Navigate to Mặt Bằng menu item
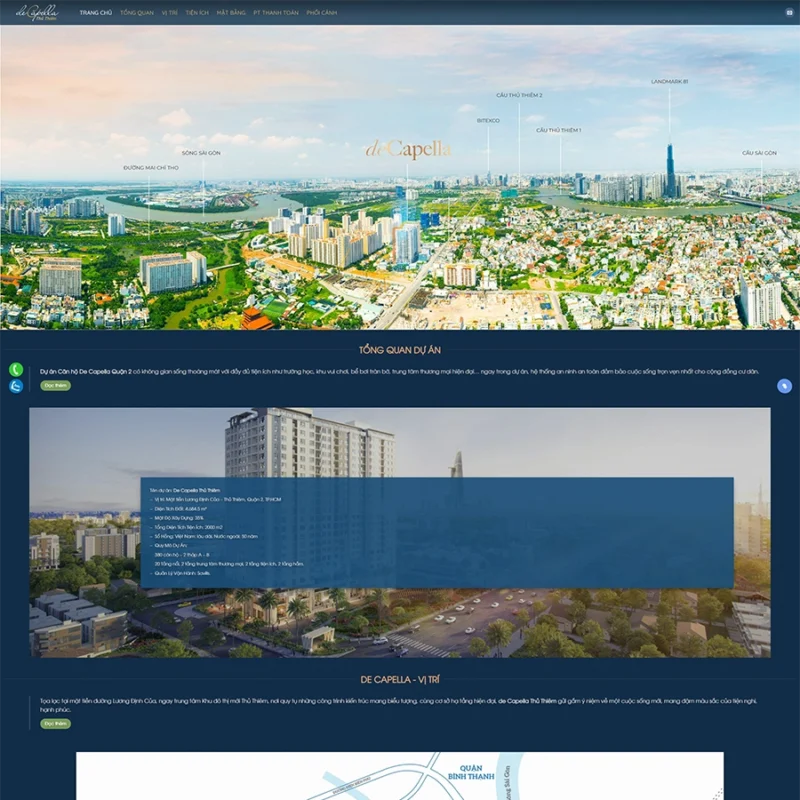 (x=231, y=13)
